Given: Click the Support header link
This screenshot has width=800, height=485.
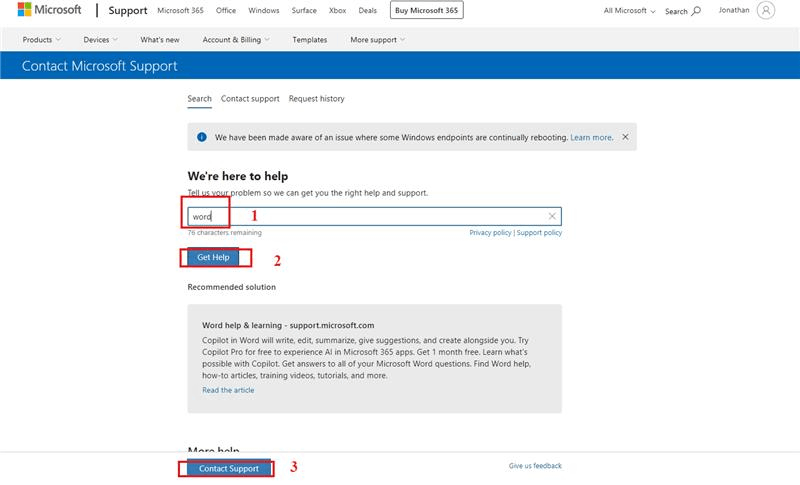Looking at the screenshot, I should pos(128,11).
